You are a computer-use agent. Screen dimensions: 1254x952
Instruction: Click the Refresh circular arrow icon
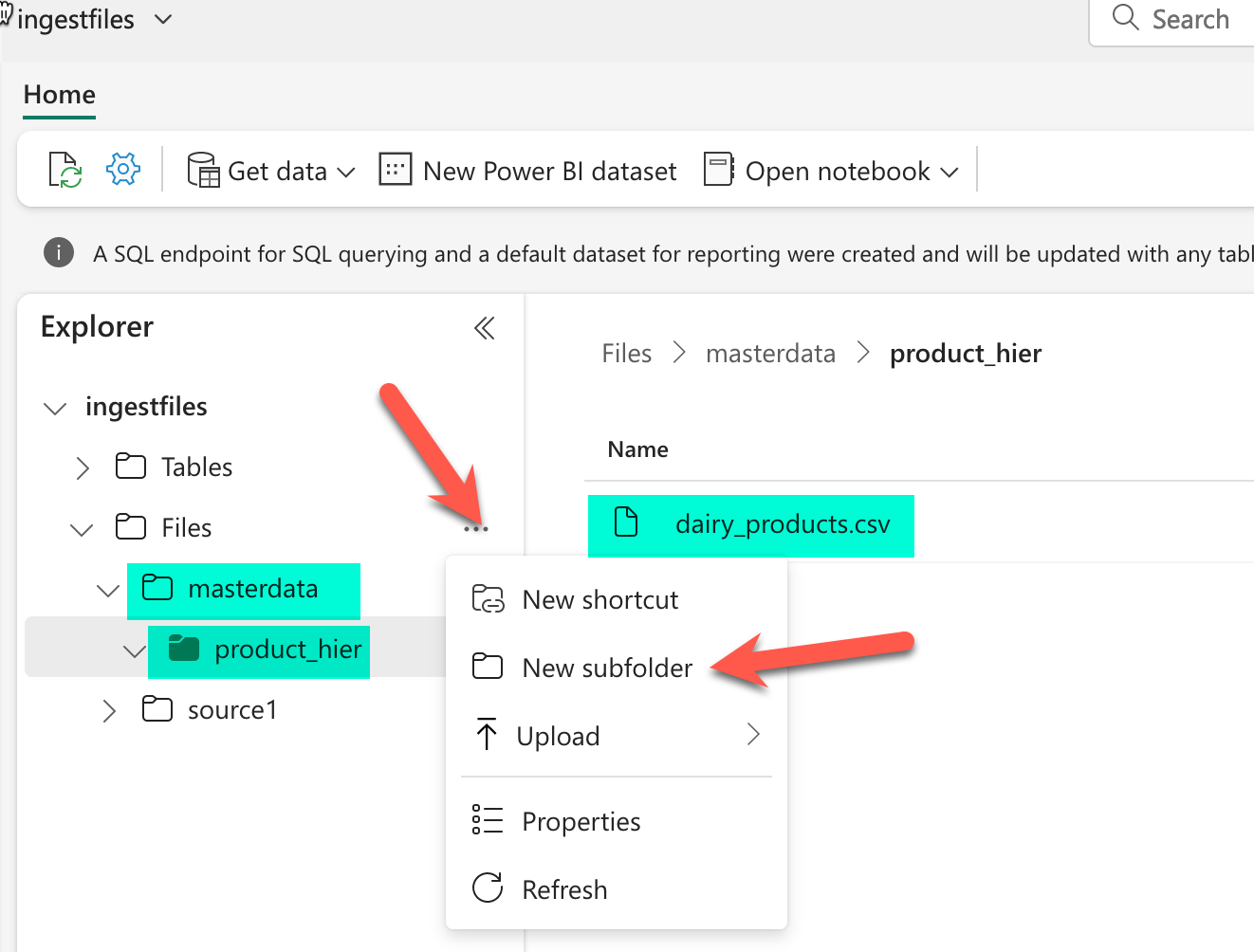pos(488,888)
